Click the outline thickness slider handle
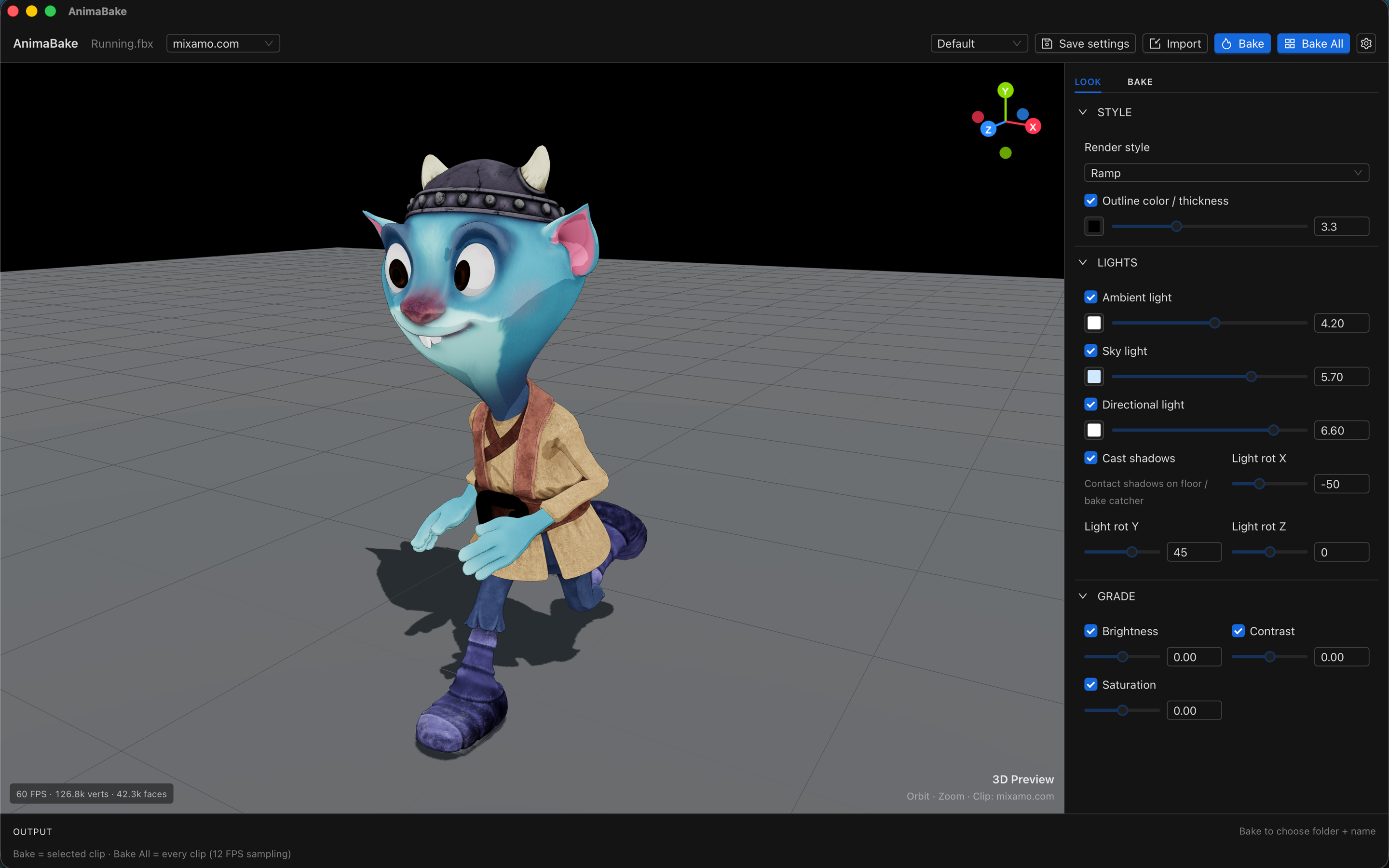1389x868 pixels. coord(1177,227)
